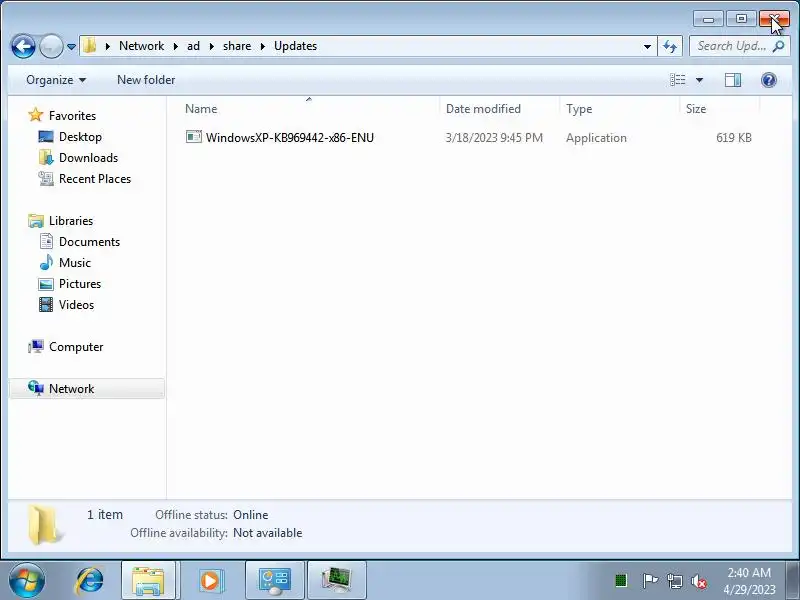Viewport: 800px width, 600px height.
Task: Select Network in the address breadcrumb
Action: coord(141,46)
